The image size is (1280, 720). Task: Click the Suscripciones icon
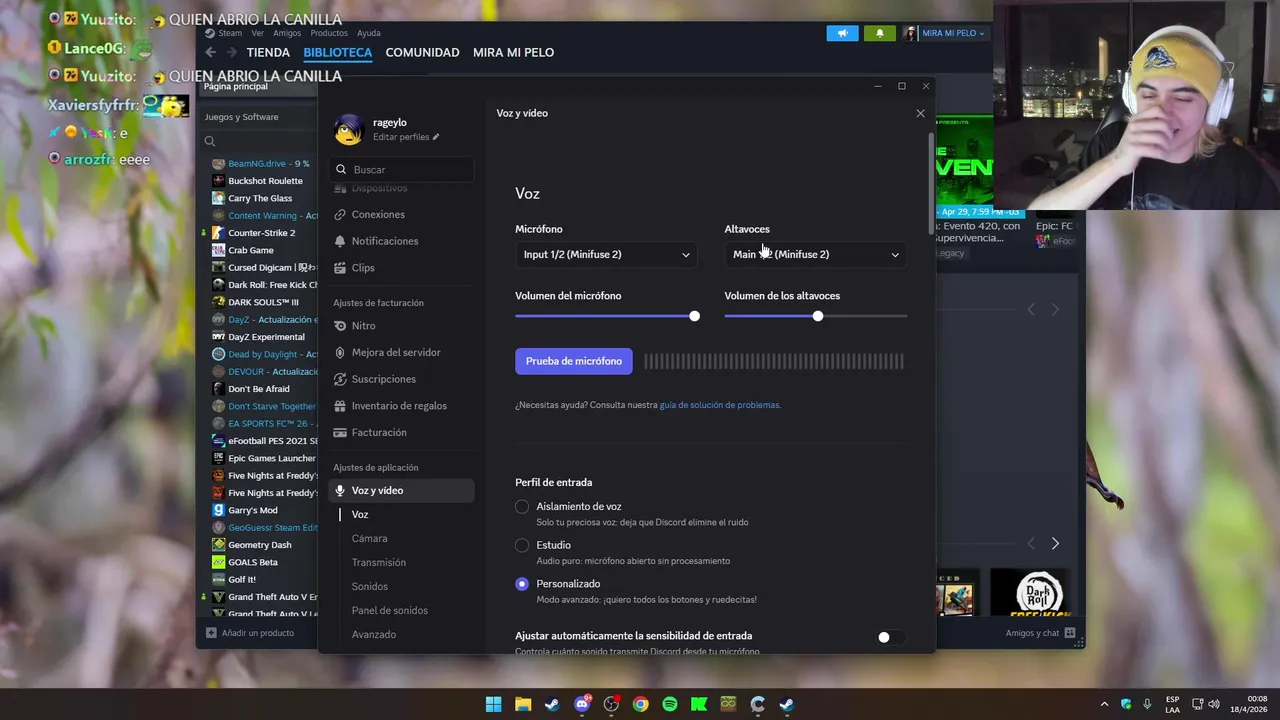pyautogui.click(x=340, y=379)
